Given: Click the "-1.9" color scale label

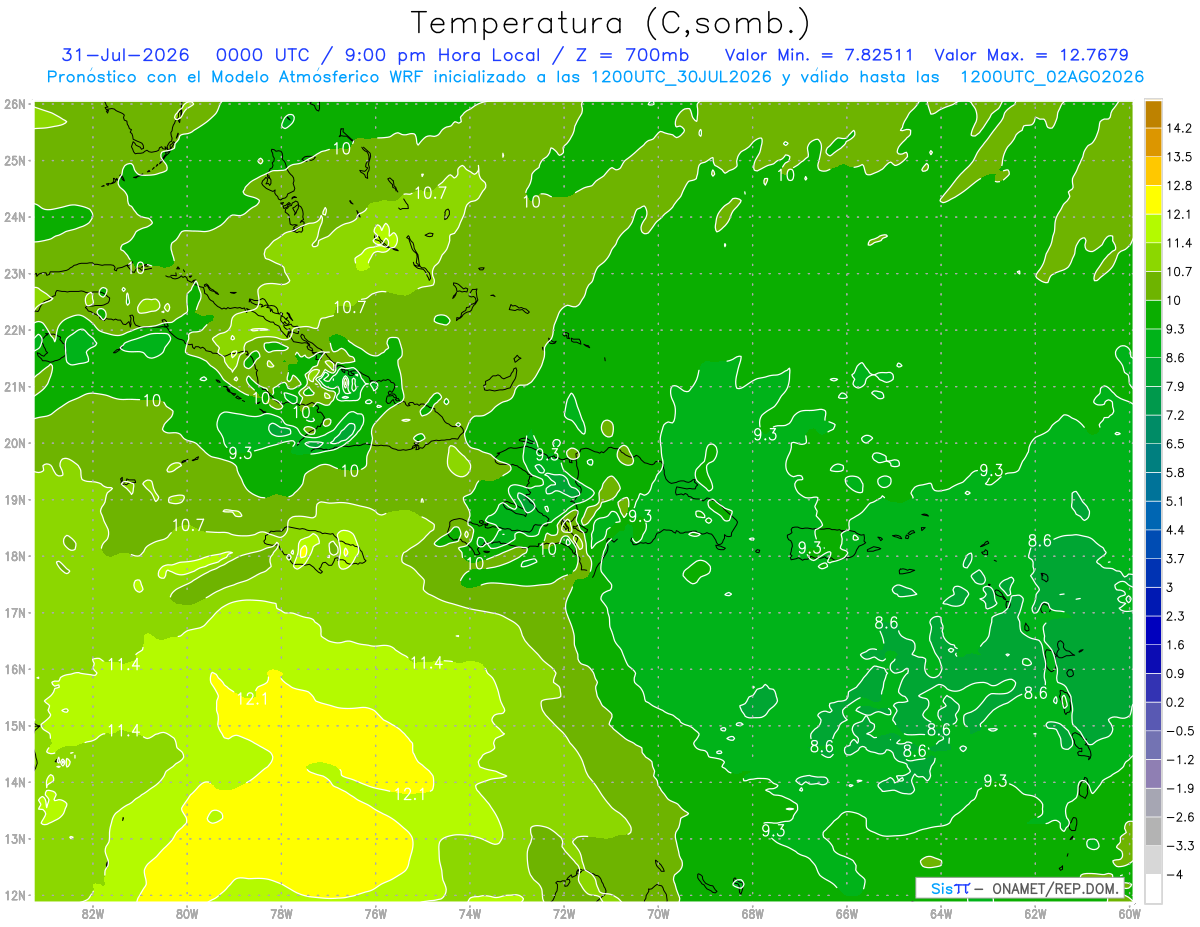Looking at the screenshot, I should 1179,788.
